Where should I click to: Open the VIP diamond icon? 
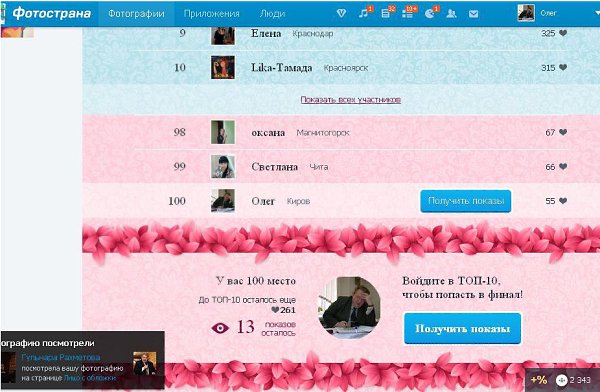341,13
